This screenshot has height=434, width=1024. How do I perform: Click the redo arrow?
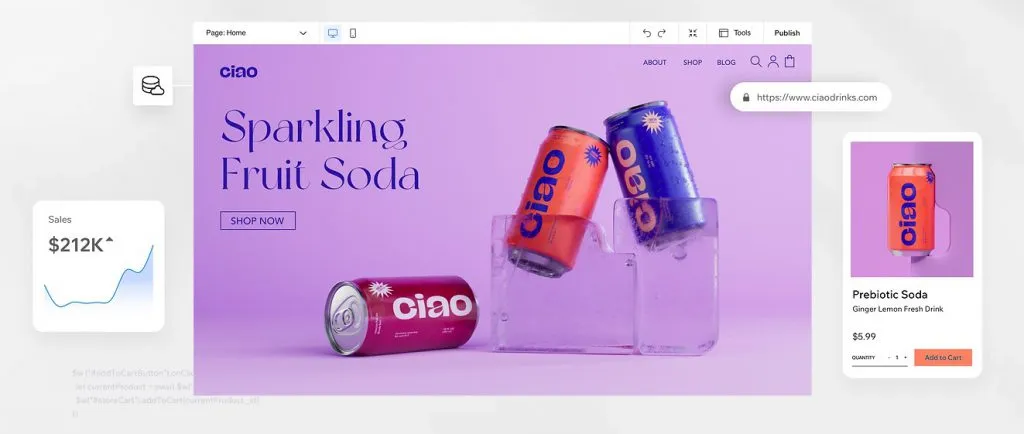tap(662, 33)
